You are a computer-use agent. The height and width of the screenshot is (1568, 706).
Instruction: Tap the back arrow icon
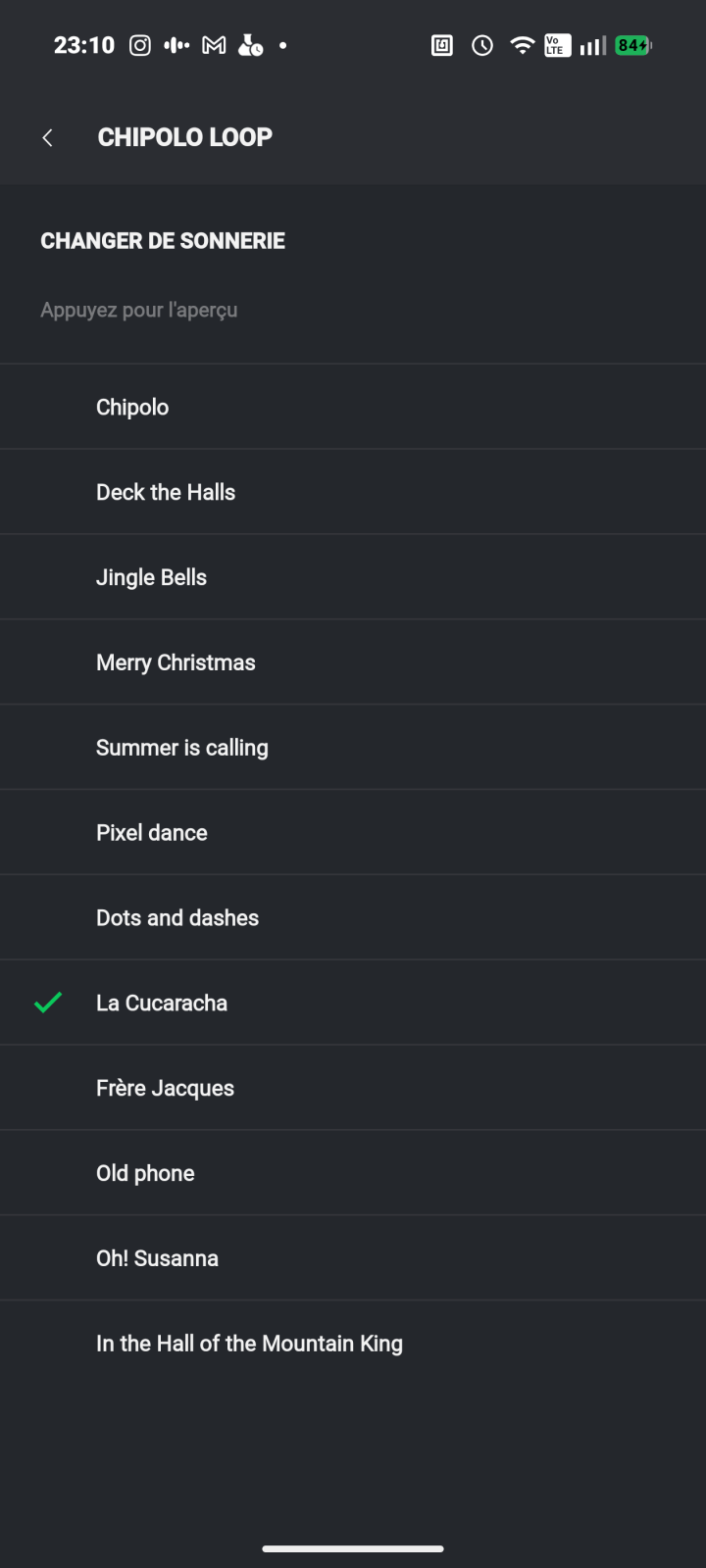click(x=47, y=138)
